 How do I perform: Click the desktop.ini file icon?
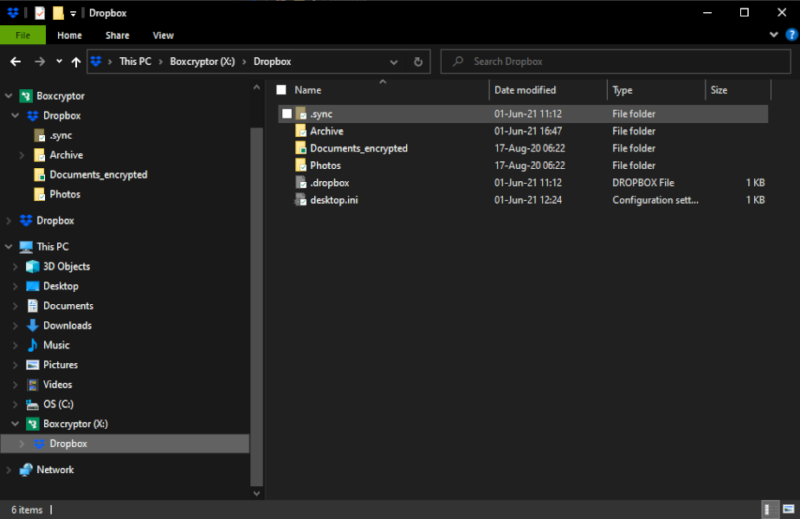(301, 200)
